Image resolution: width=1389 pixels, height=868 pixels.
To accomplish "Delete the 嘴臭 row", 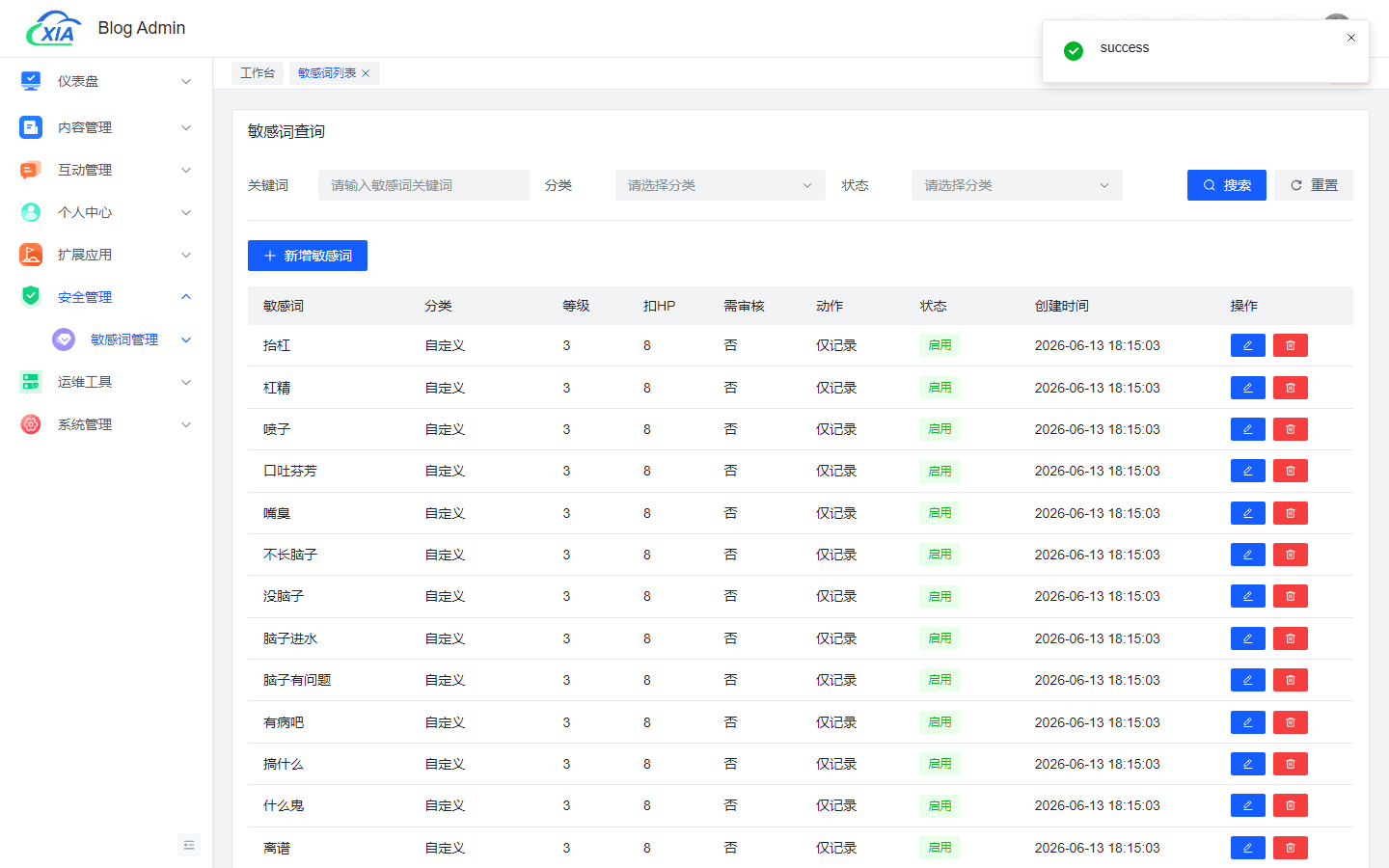I will point(1290,513).
